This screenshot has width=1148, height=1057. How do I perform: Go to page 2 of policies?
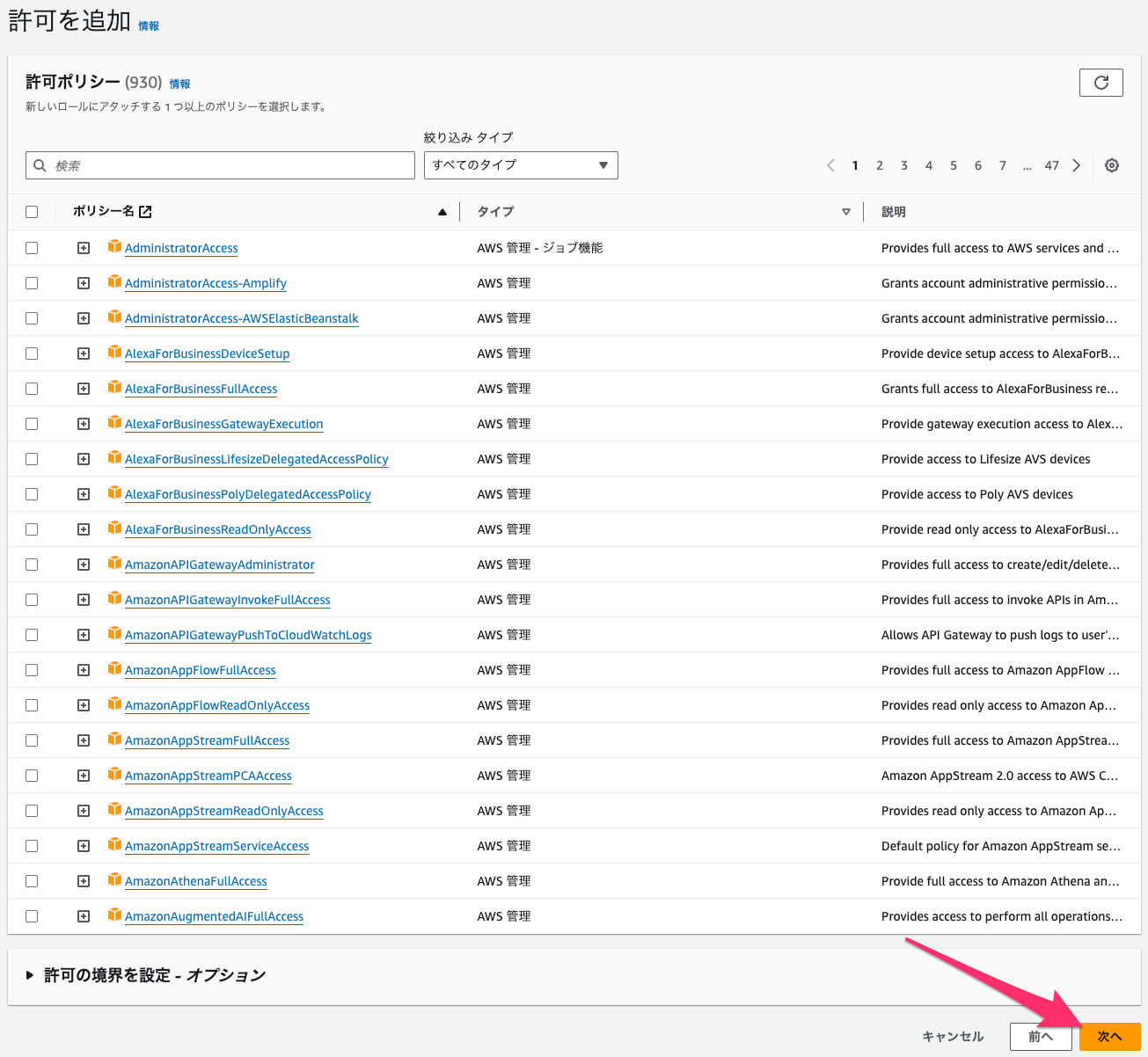click(880, 165)
